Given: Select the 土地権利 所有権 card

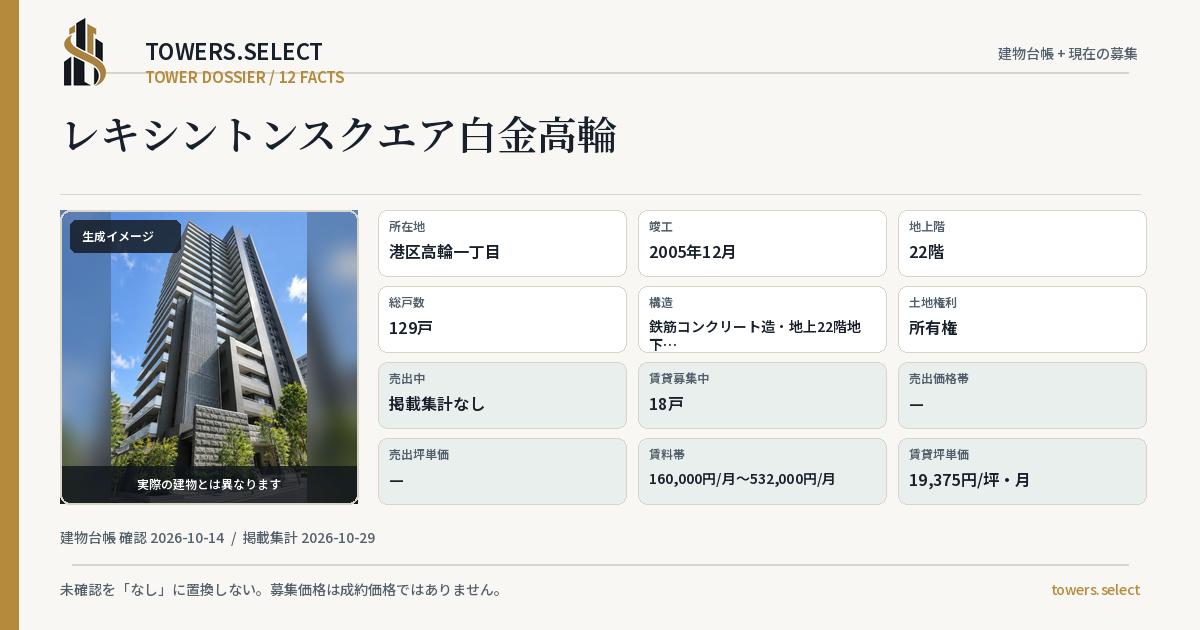Looking at the screenshot, I should [1022, 319].
